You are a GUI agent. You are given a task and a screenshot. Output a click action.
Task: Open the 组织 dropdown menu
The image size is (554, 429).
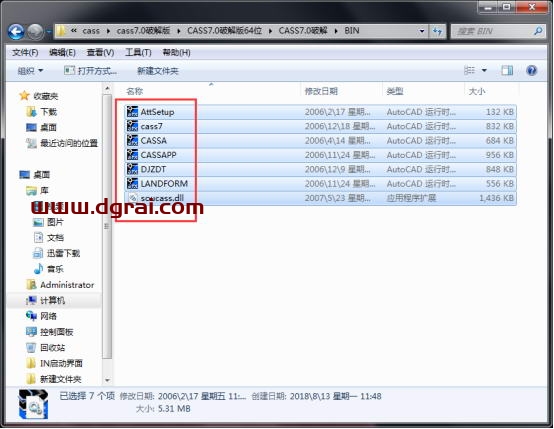click(30, 71)
